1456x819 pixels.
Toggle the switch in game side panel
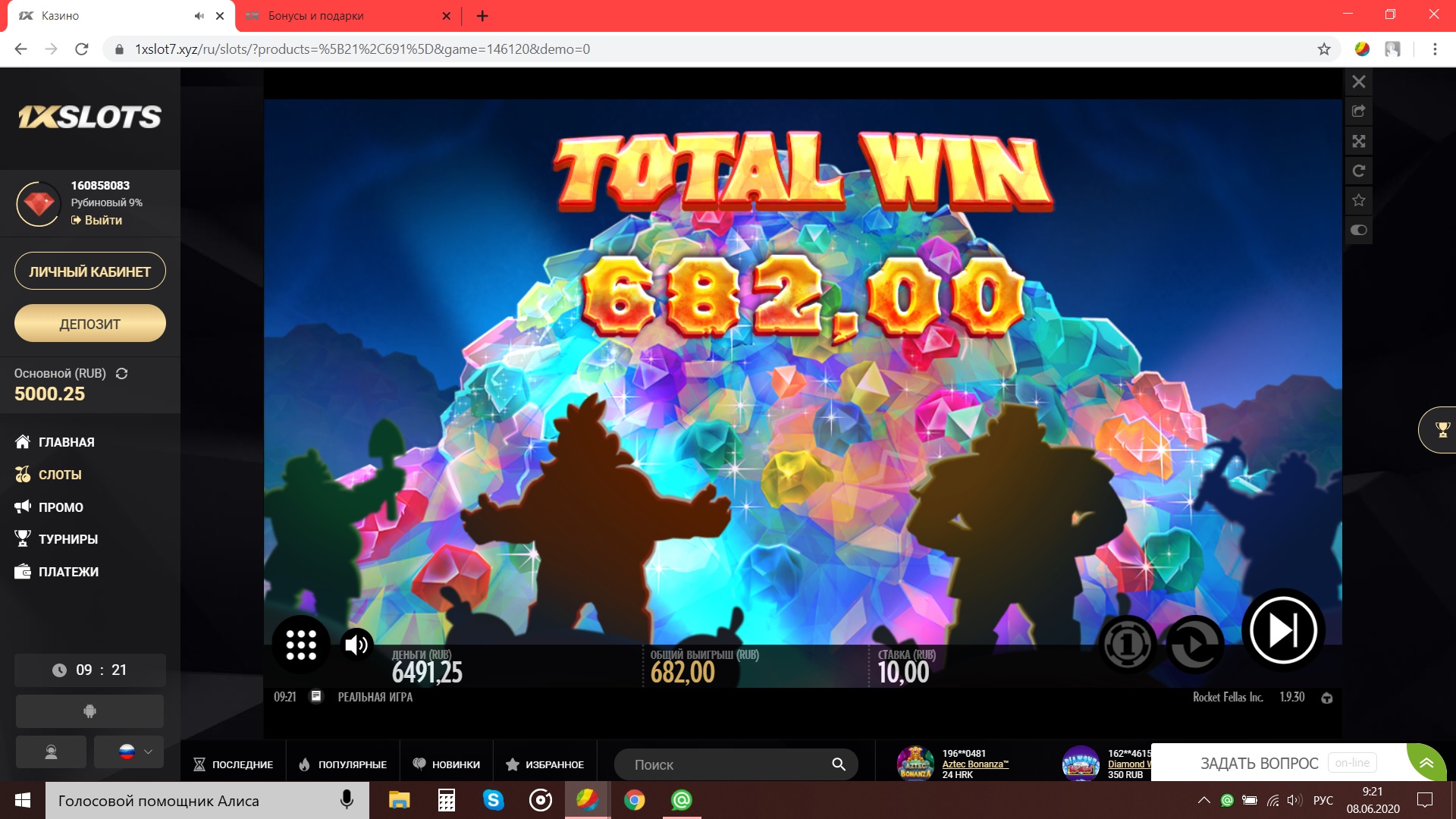coord(1358,230)
